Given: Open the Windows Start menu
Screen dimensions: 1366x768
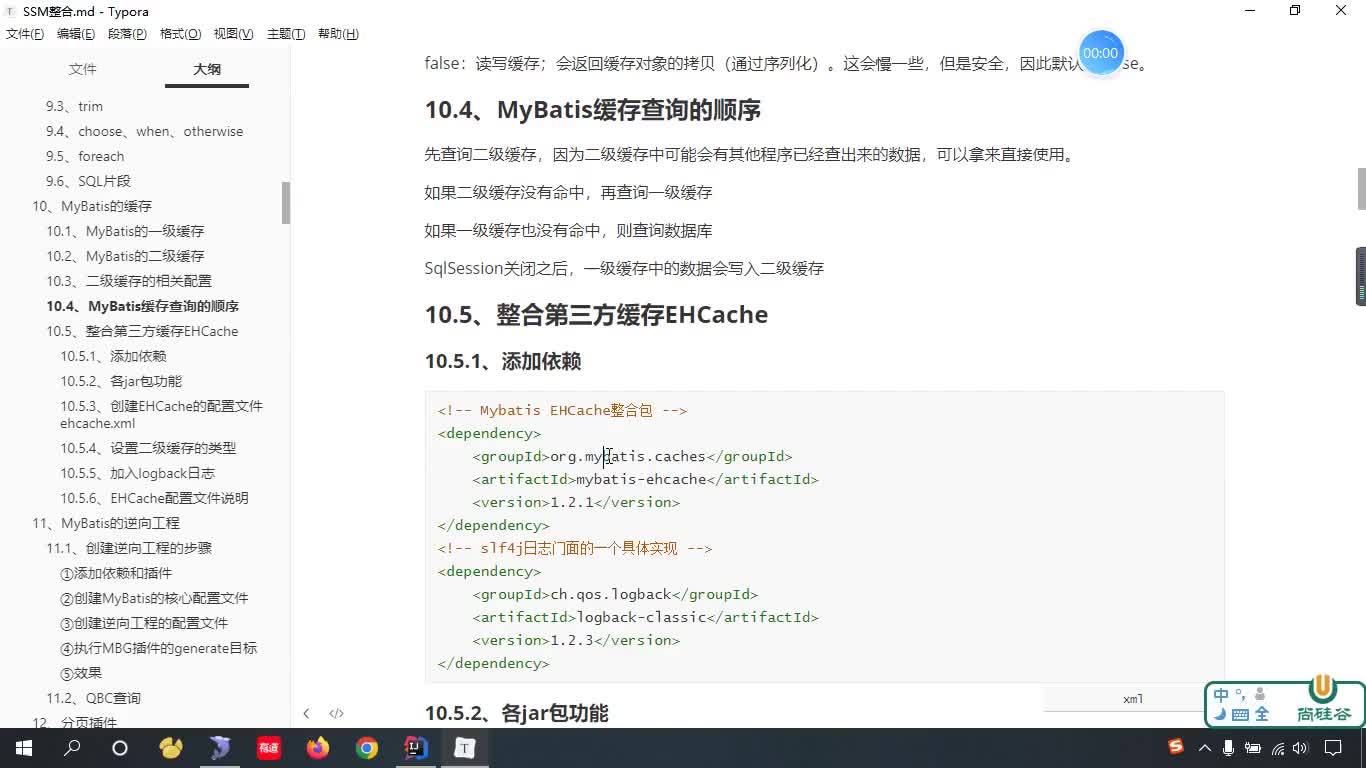Looking at the screenshot, I should (24, 748).
